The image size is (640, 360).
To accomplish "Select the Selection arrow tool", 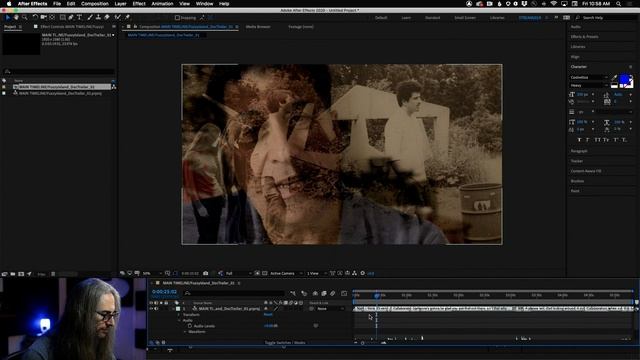I will tap(7, 18).
